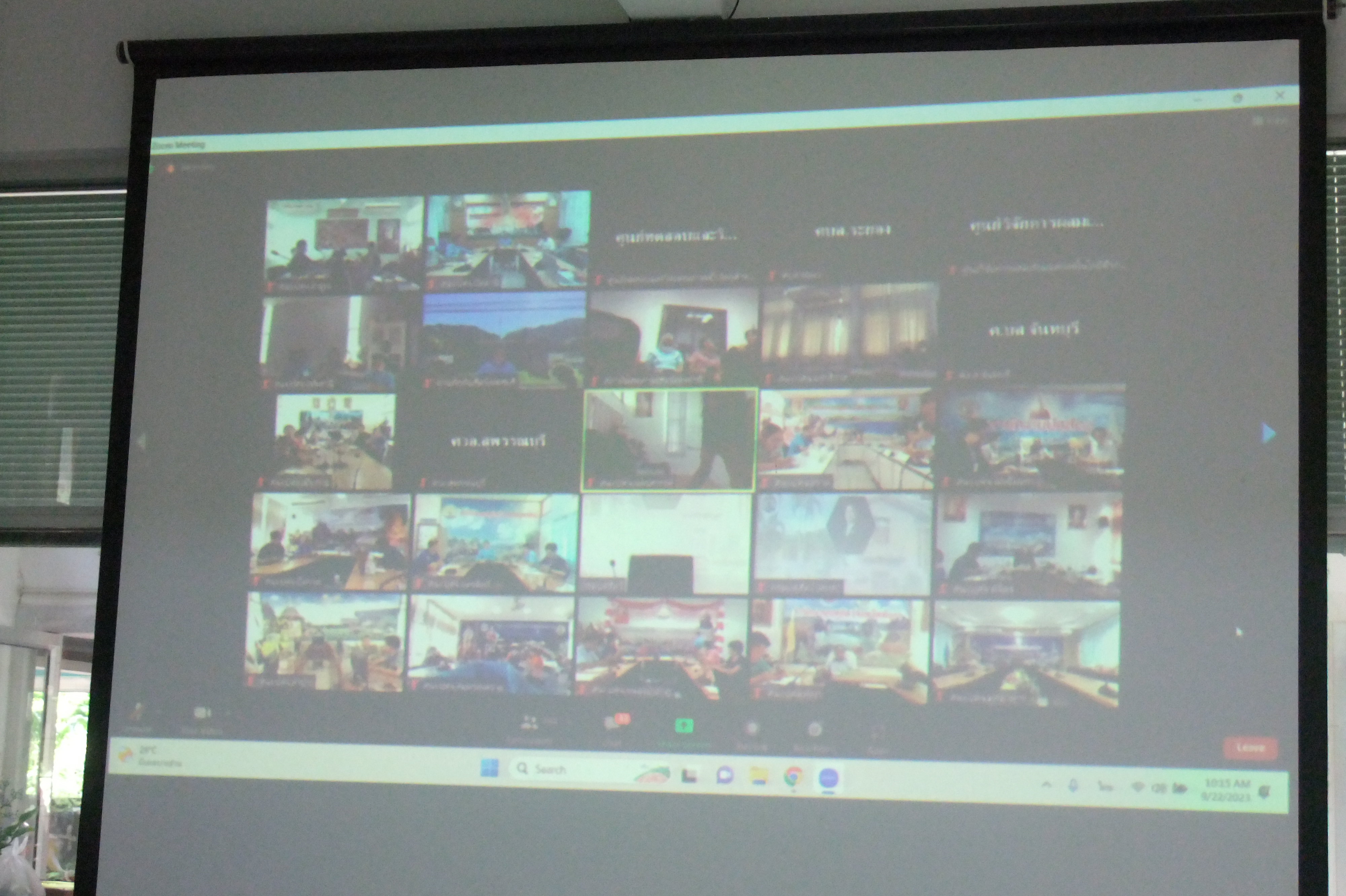Open the Apps icon in Zoom toolbar

coord(877,738)
